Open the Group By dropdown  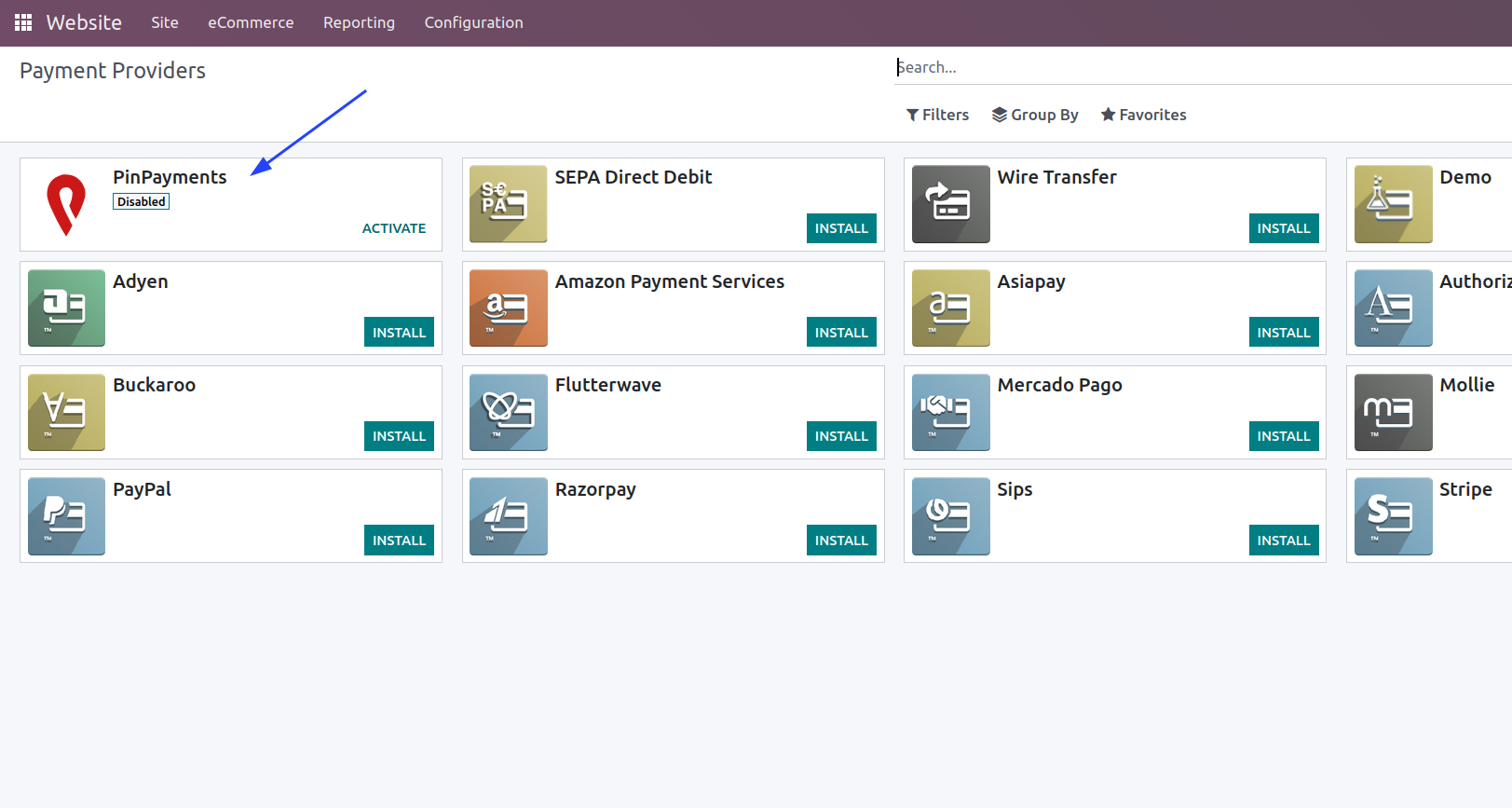[x=1035, y=115]
